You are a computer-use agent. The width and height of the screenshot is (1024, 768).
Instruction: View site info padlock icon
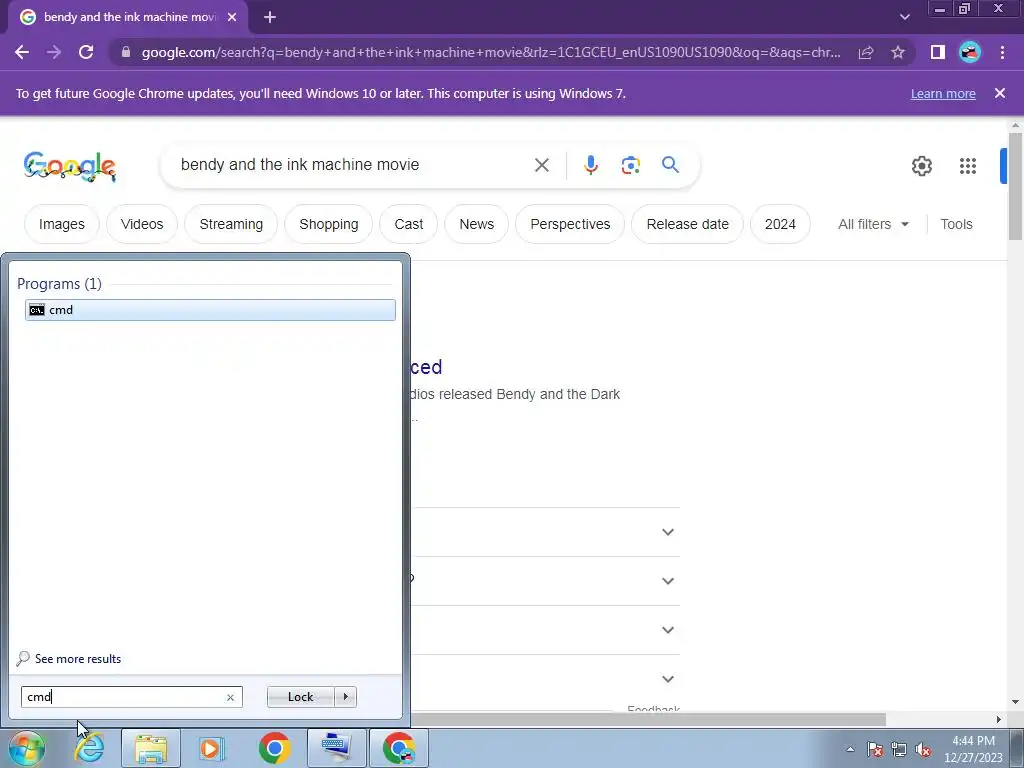click(x=126, y=52)
